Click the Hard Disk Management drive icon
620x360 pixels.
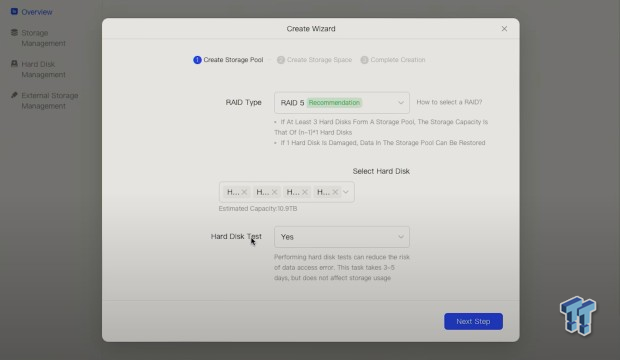coord(14,64)
